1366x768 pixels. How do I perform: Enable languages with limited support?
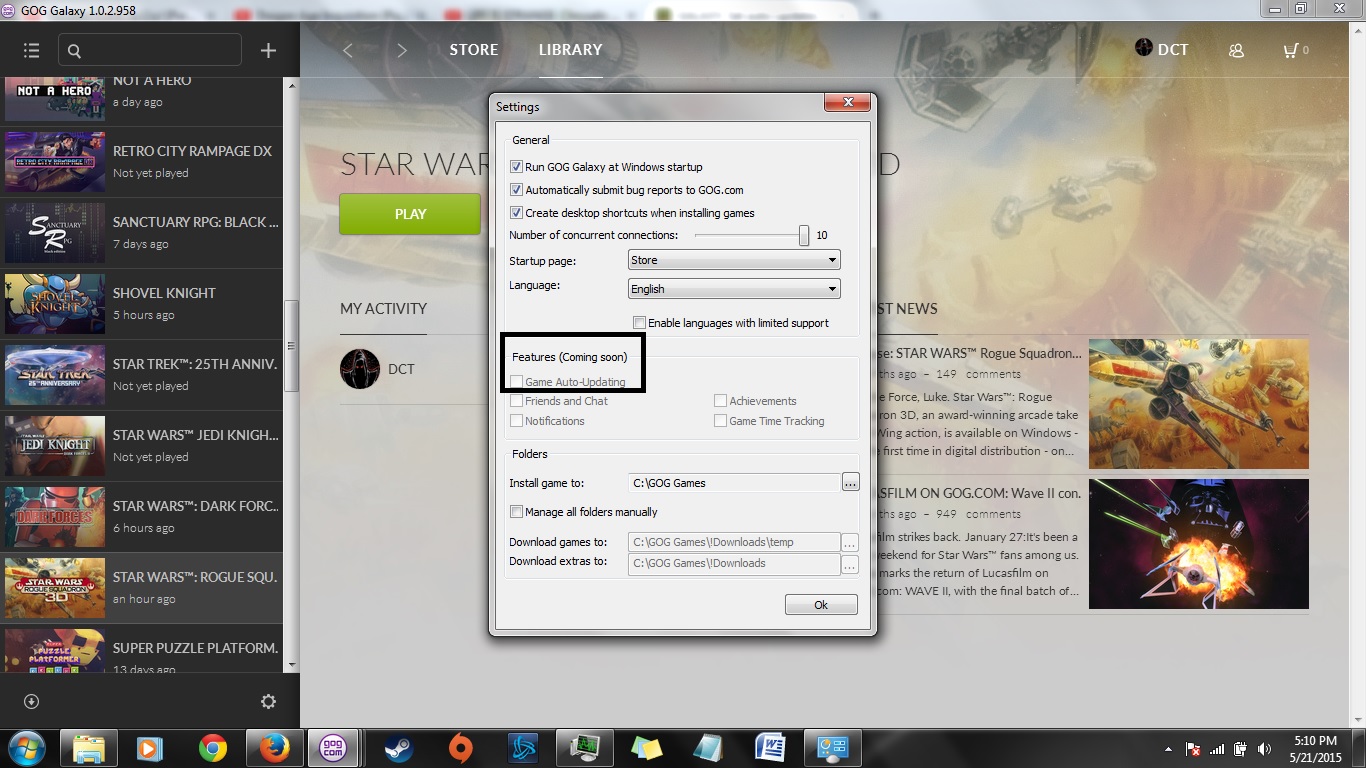coord(639,323)
